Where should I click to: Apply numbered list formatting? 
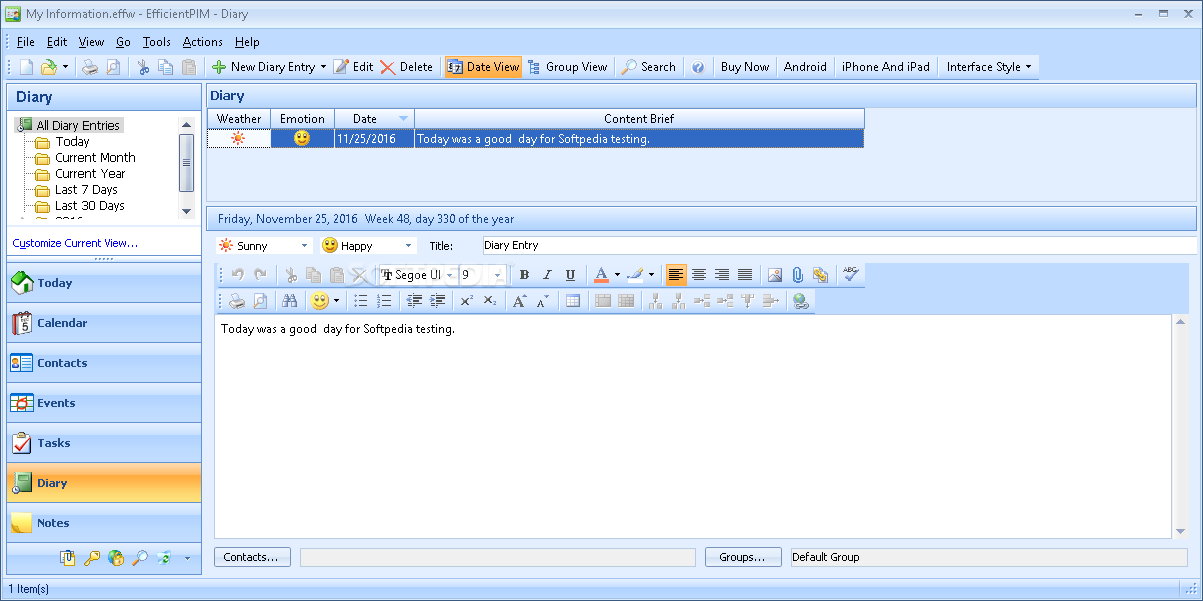tap(384, 301)
